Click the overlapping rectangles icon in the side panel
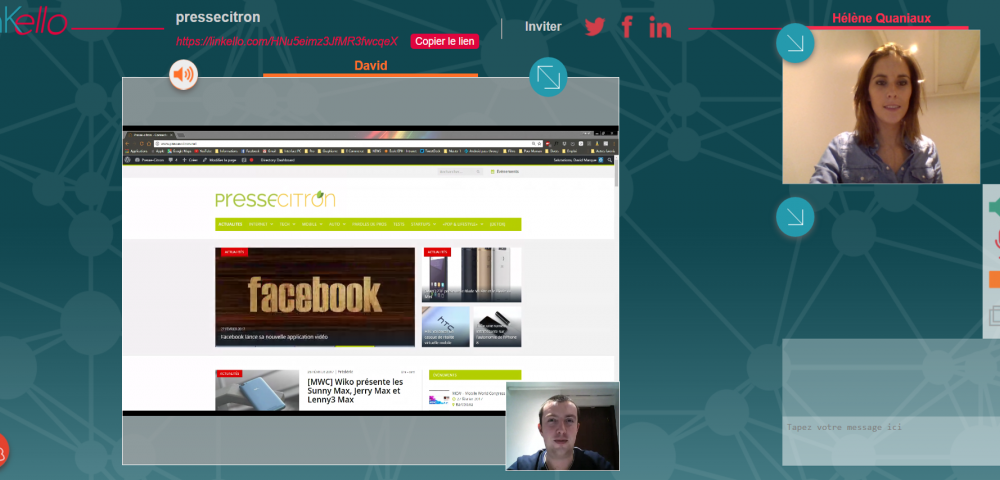 coord(994,316)
